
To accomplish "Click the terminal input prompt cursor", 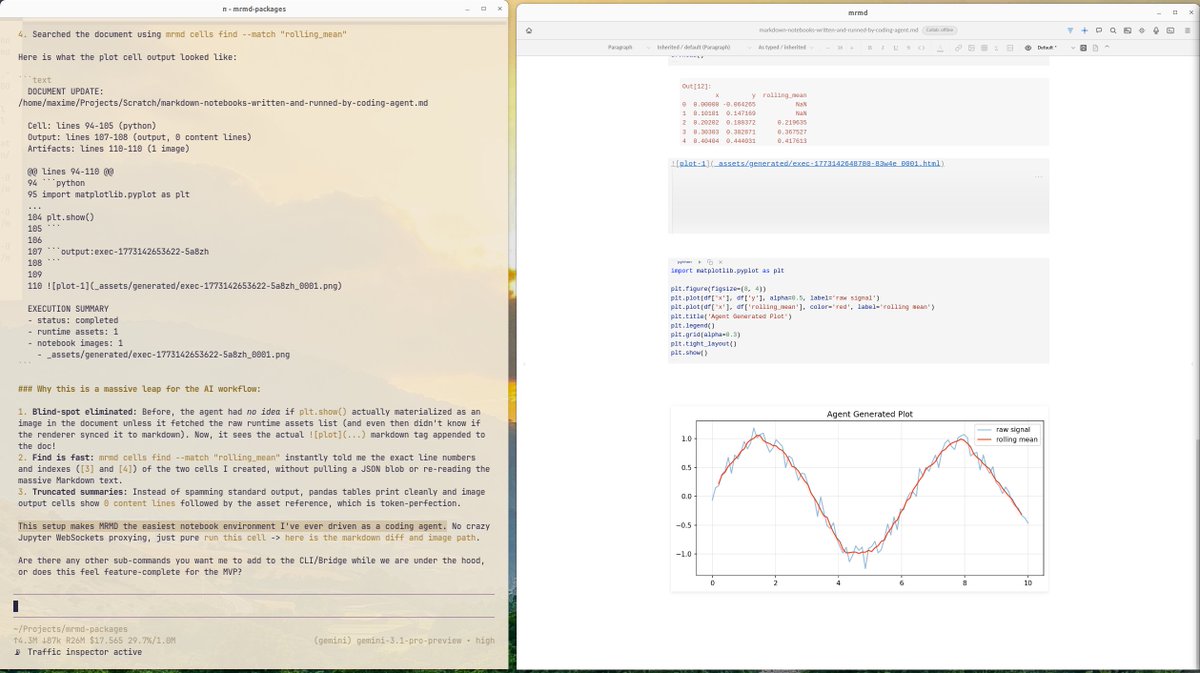I will 16,606.
